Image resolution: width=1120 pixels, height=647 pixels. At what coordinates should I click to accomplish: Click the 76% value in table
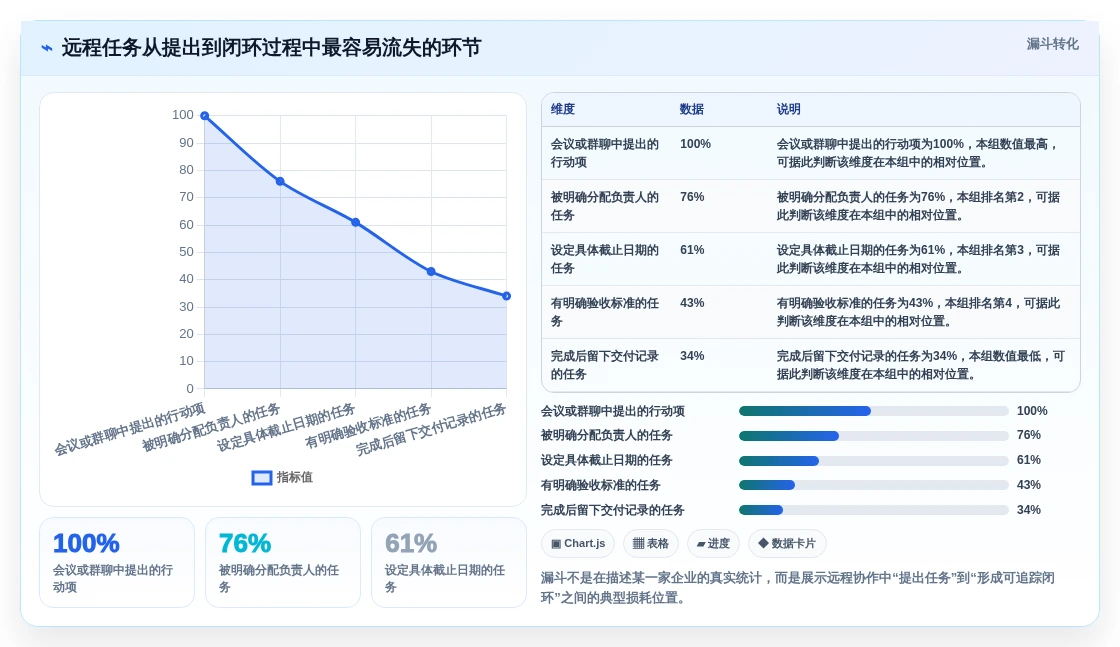tap(692, 197)
